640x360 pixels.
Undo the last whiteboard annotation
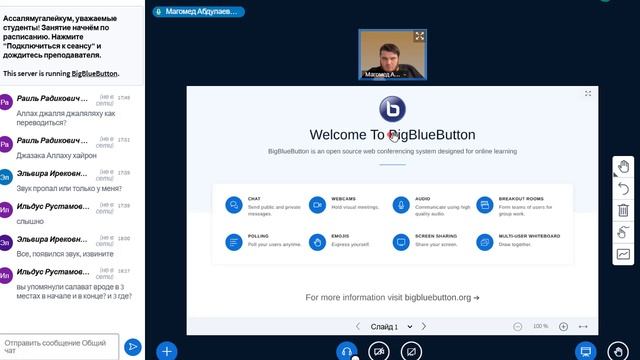623,189
